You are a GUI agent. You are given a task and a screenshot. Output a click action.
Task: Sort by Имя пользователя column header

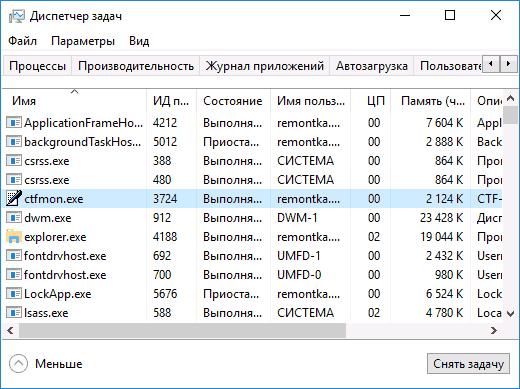click(310, 101)
